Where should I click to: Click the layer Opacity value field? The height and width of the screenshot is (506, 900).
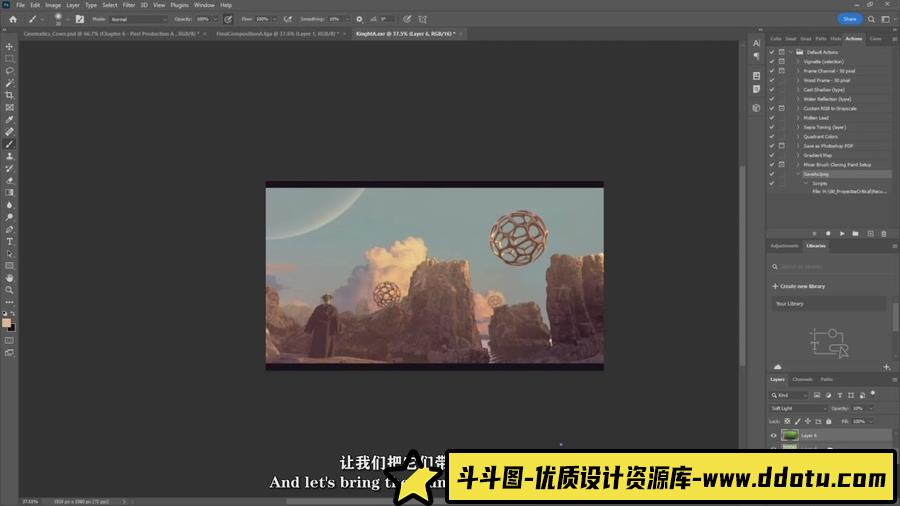859,408
